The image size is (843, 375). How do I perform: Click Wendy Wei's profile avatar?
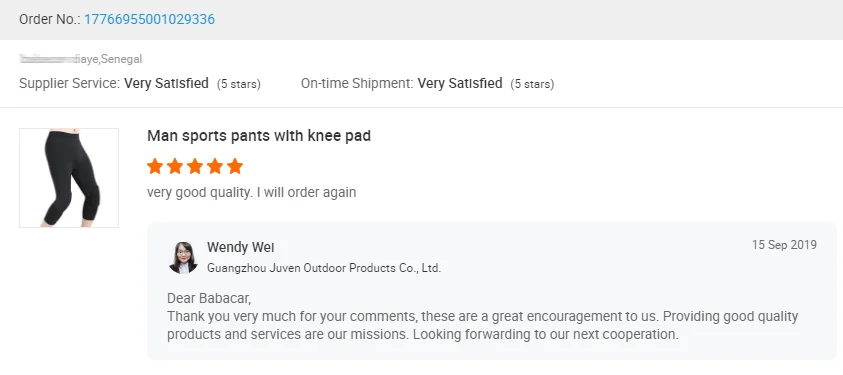click(183, 257)
